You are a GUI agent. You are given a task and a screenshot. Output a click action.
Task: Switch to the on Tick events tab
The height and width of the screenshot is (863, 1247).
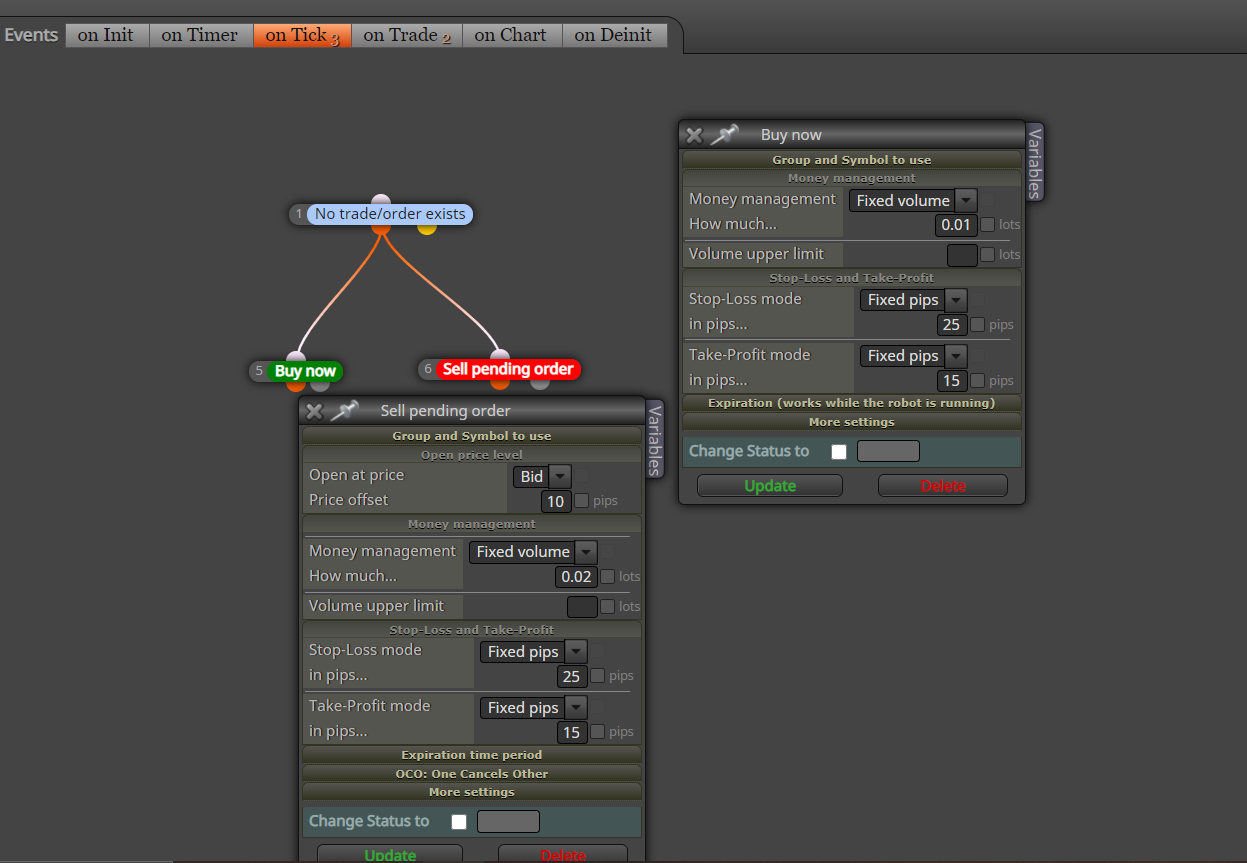pyautogui.click(x=303, y=35)
